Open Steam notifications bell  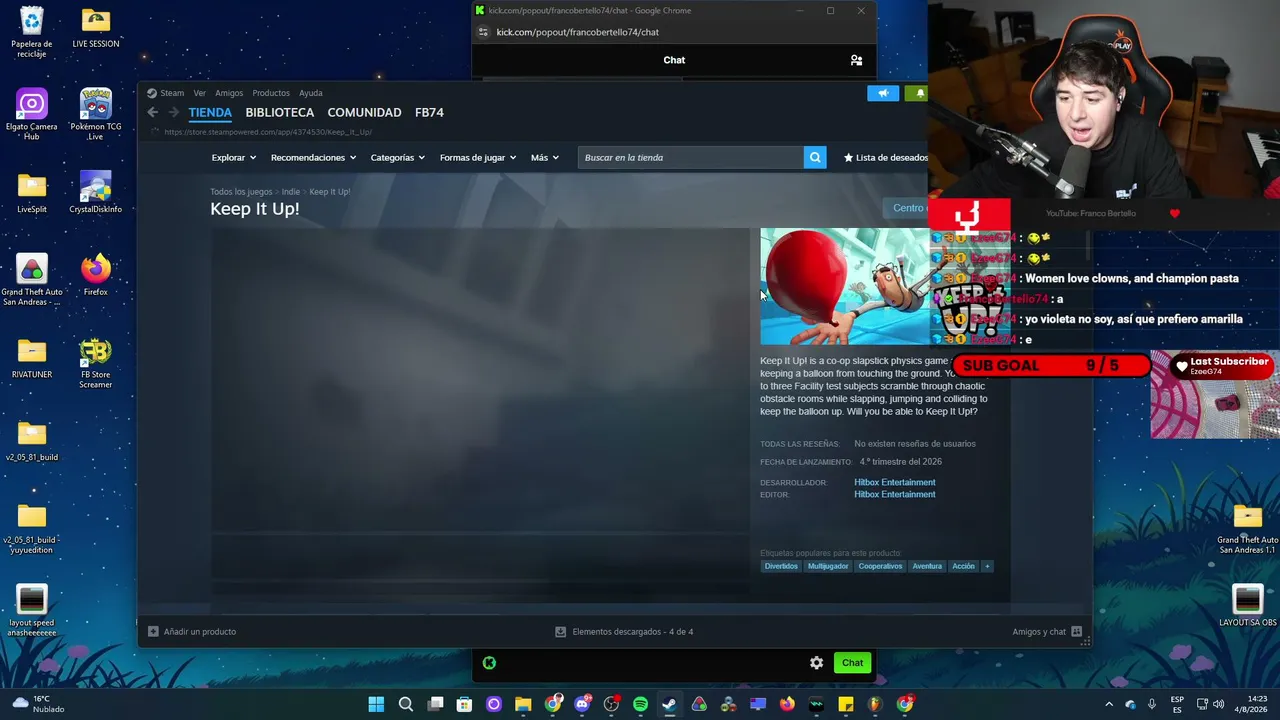click(918, 93)
